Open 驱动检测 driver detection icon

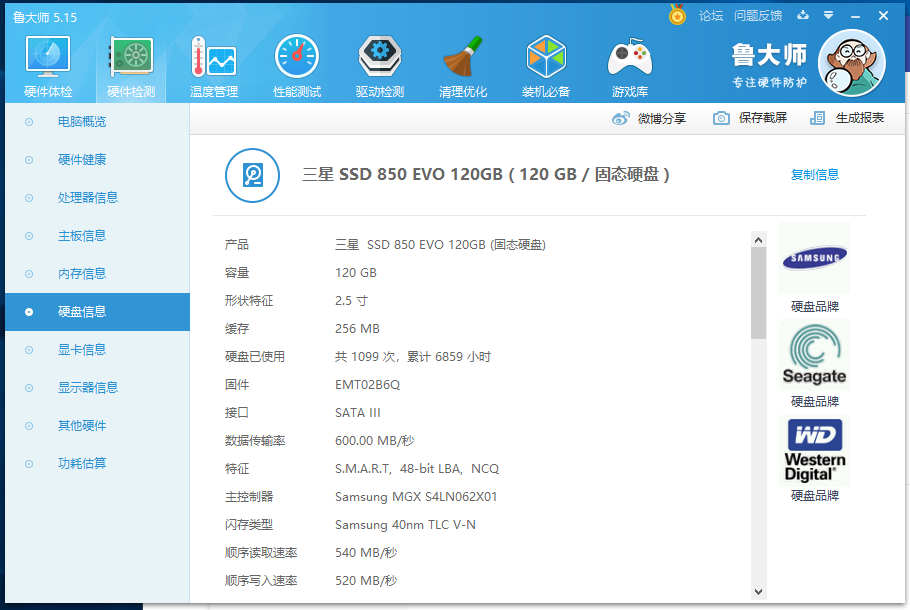click(380, 56)
